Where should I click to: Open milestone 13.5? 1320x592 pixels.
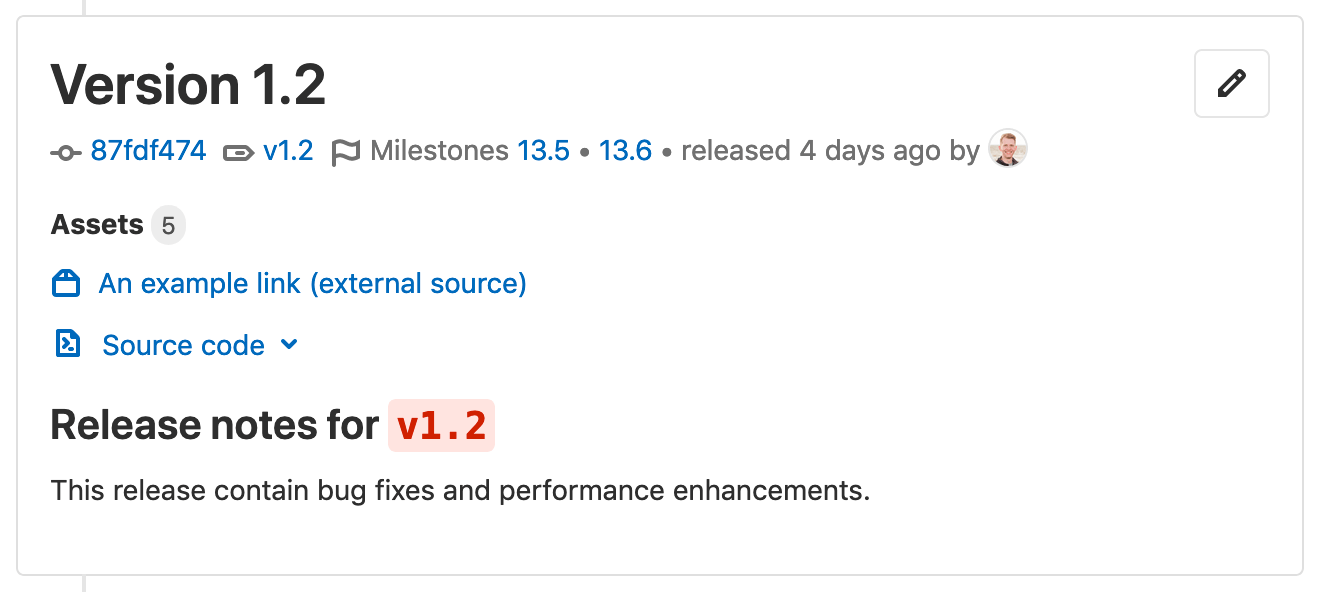click(x=542, y=151)
